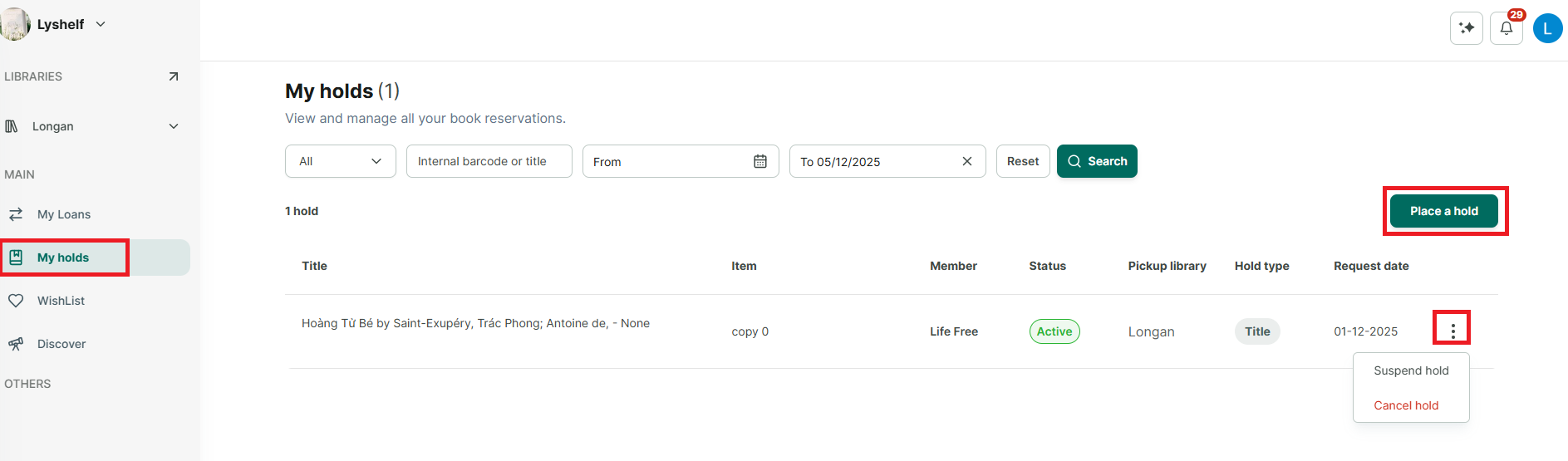Open notifications bell with 29 badge

coord(1507,28)
